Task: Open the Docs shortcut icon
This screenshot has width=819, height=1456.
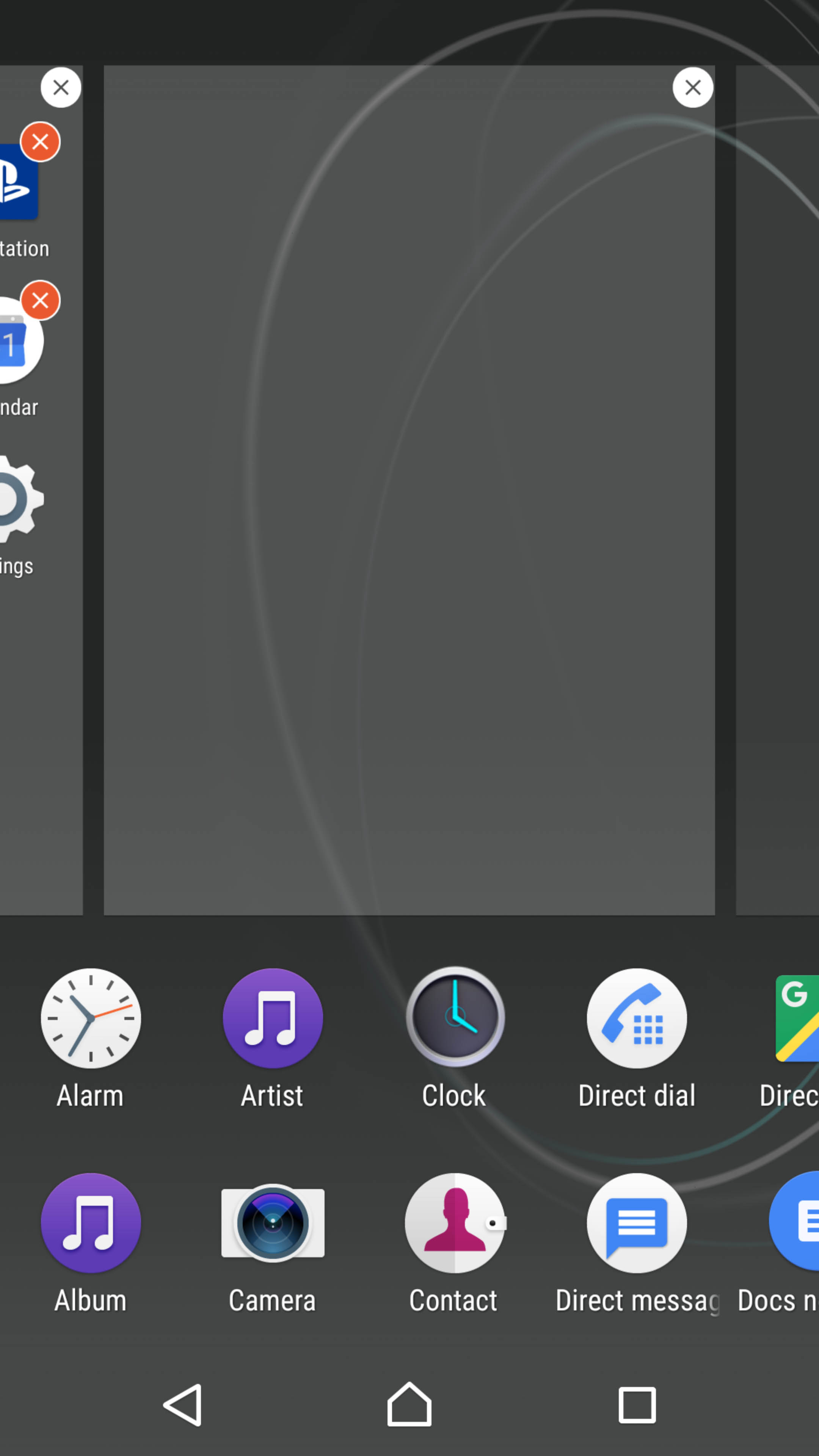Action: click(x=794, y=1220)
